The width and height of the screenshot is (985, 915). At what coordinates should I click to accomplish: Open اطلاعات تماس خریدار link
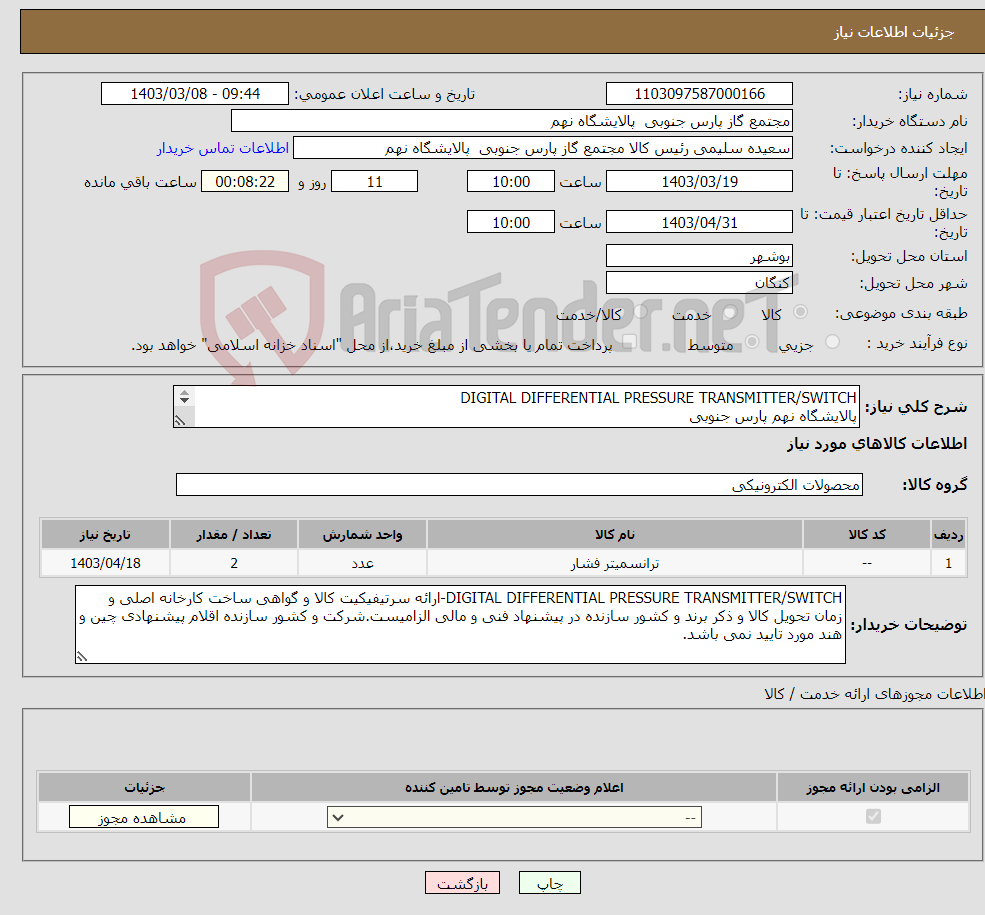point(223,148)
